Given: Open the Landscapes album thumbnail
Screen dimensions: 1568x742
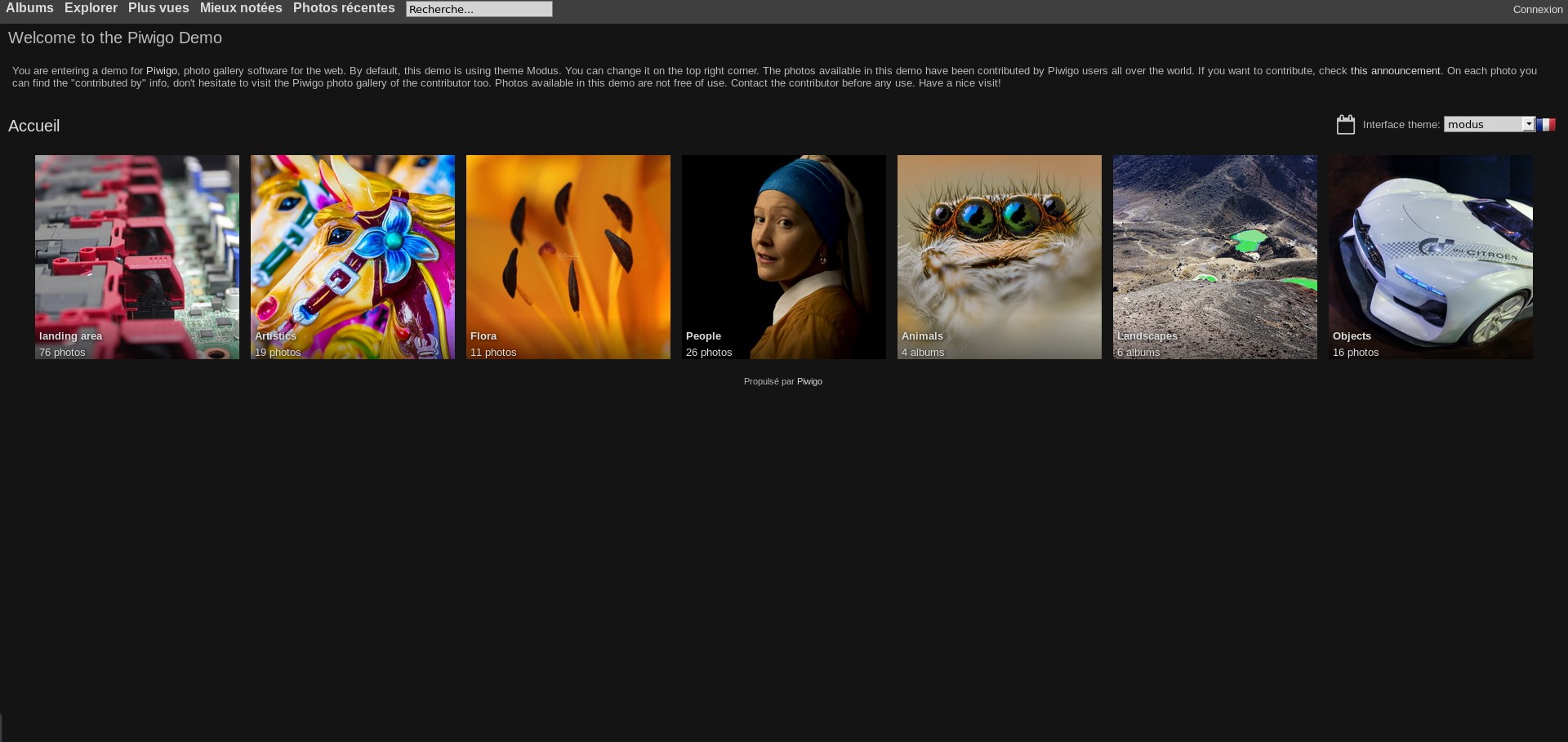Looking at the screenshot, I should 1215,257.
